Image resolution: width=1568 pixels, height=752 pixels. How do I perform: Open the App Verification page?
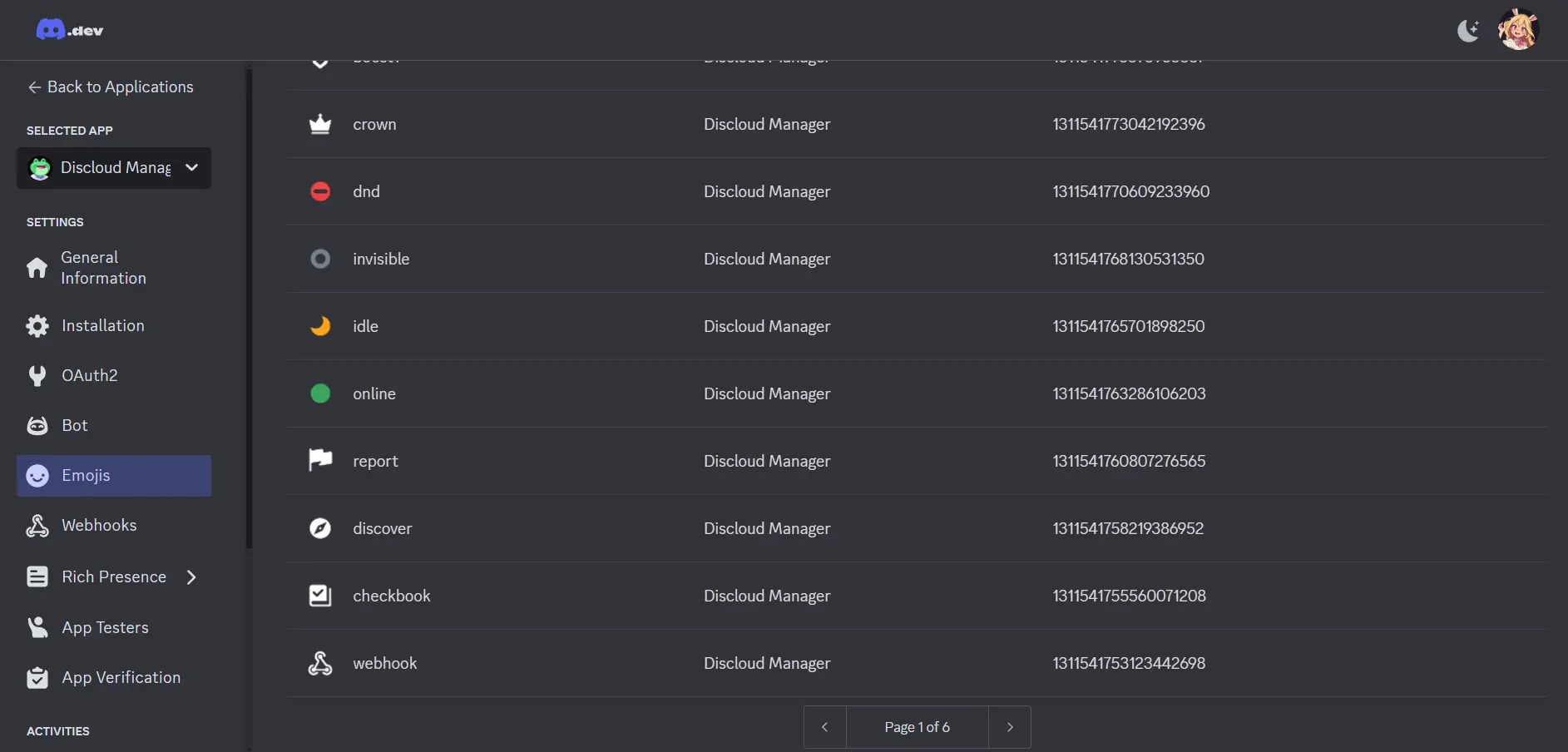pyautogui.click(x=114, y=678)
